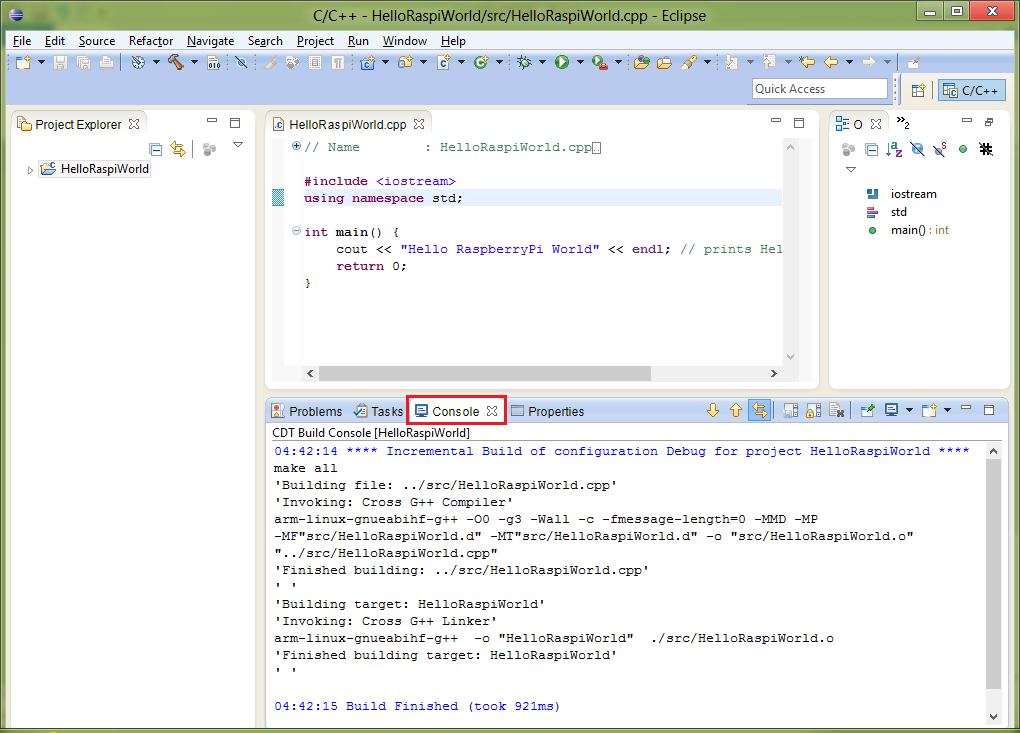This screenshot has height=733, width=1020.
Task: Click the New C++ class icon
Action: point(481,62)
